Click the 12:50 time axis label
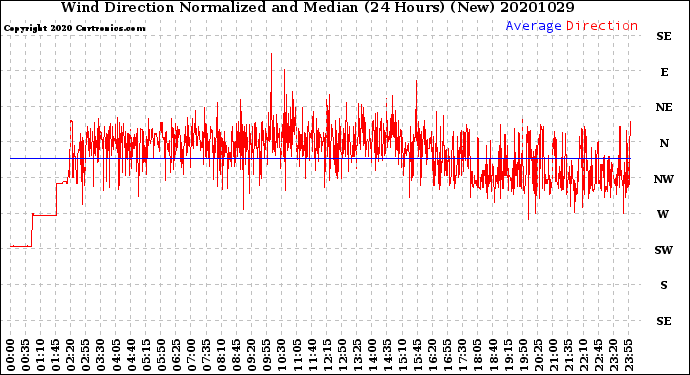The height and width of the screenshot is (375, 690). (x=342, y=355)
